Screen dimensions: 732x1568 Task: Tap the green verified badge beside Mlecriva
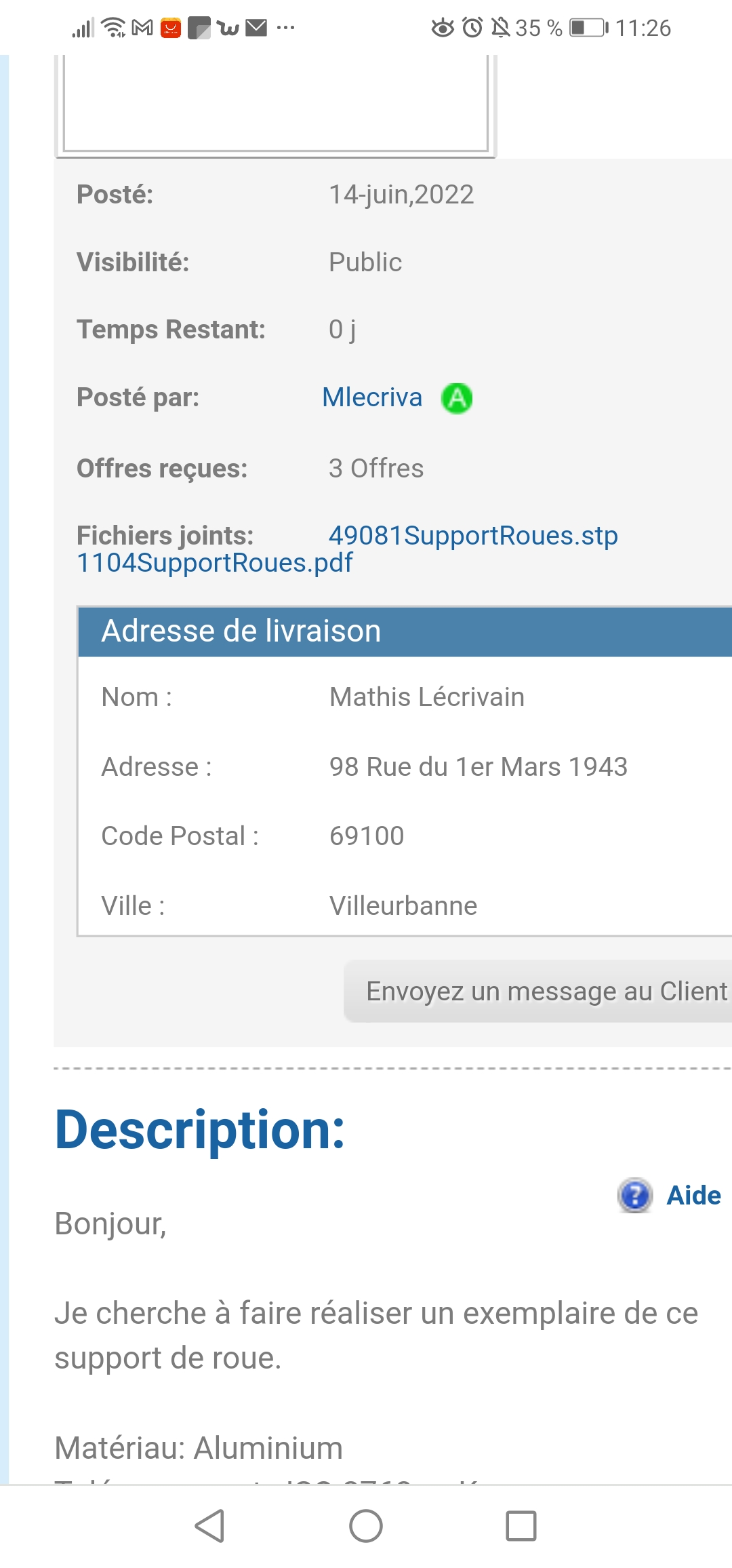(x=457, y=398)
